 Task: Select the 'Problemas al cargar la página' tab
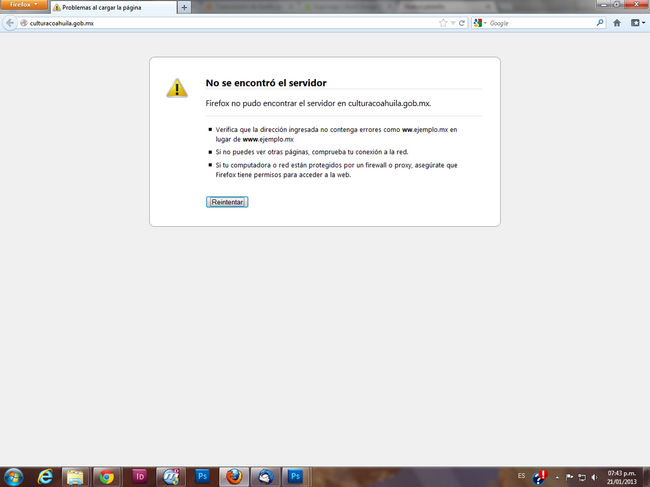click(x=110, y=7)
